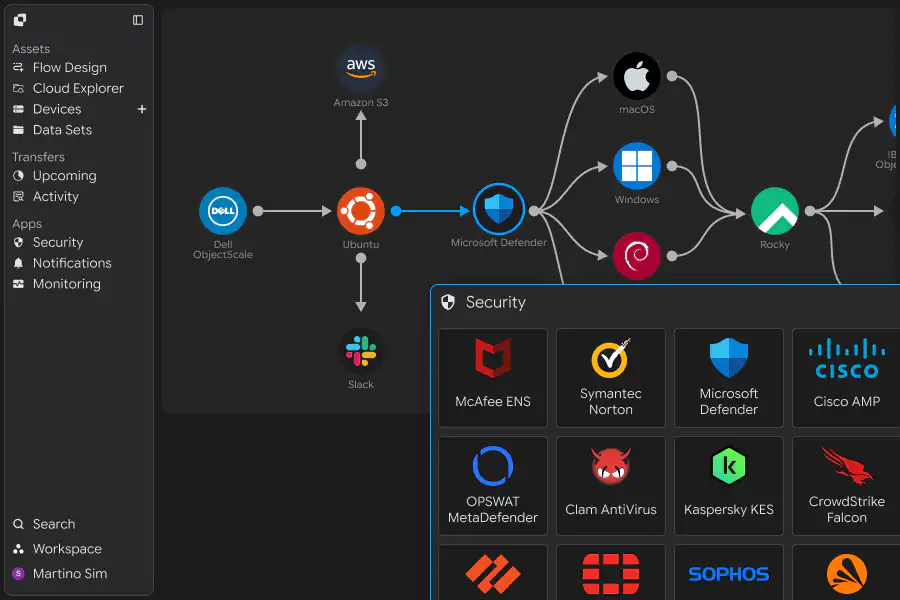Choose the Palo Alto orange logo tile

click(x=493, y=572)
